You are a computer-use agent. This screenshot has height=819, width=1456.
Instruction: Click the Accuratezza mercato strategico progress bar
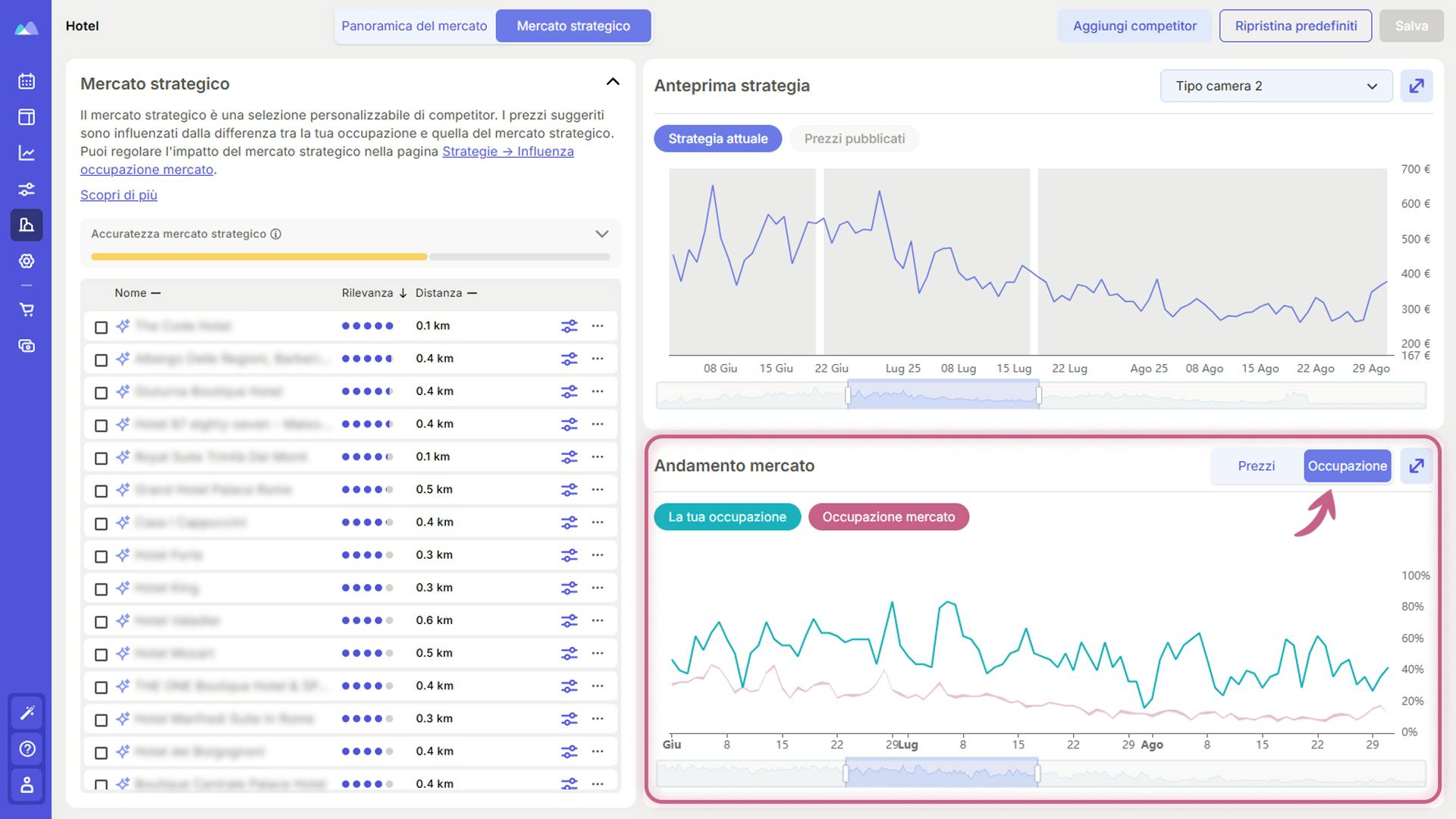click(x=350, y=257)
